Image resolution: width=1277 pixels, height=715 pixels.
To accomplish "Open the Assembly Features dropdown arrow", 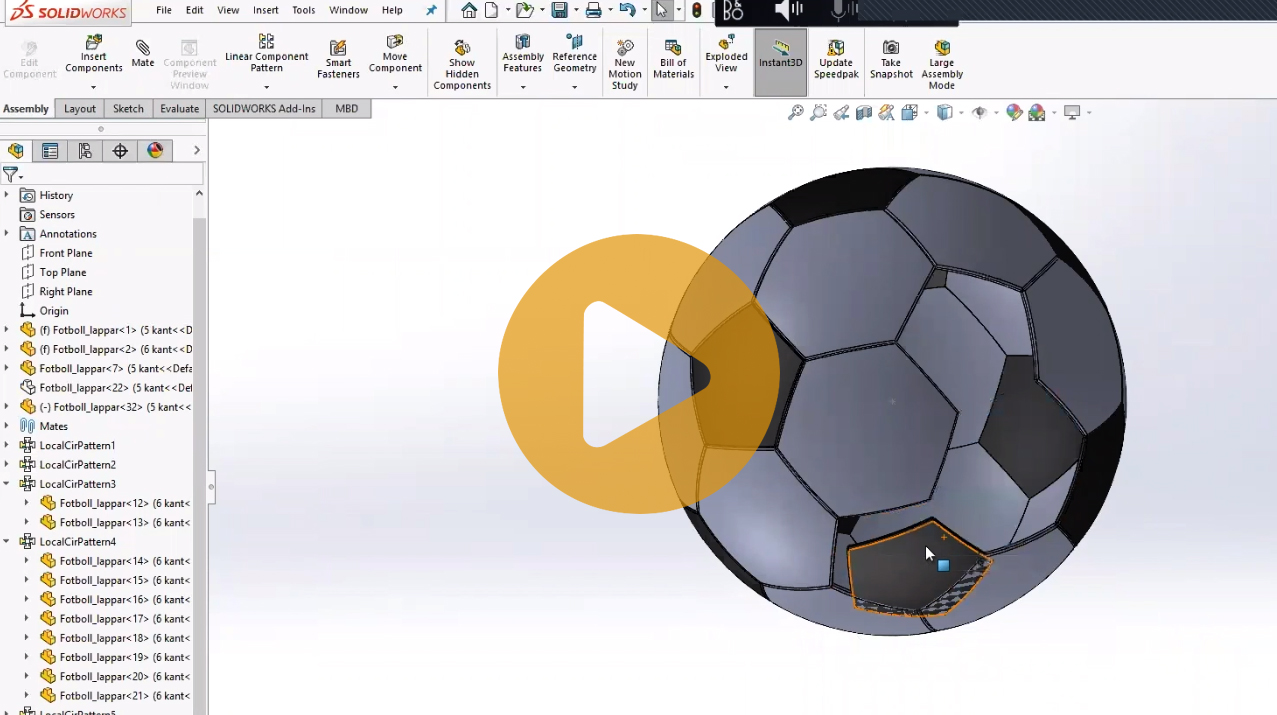I will point(523,87).
